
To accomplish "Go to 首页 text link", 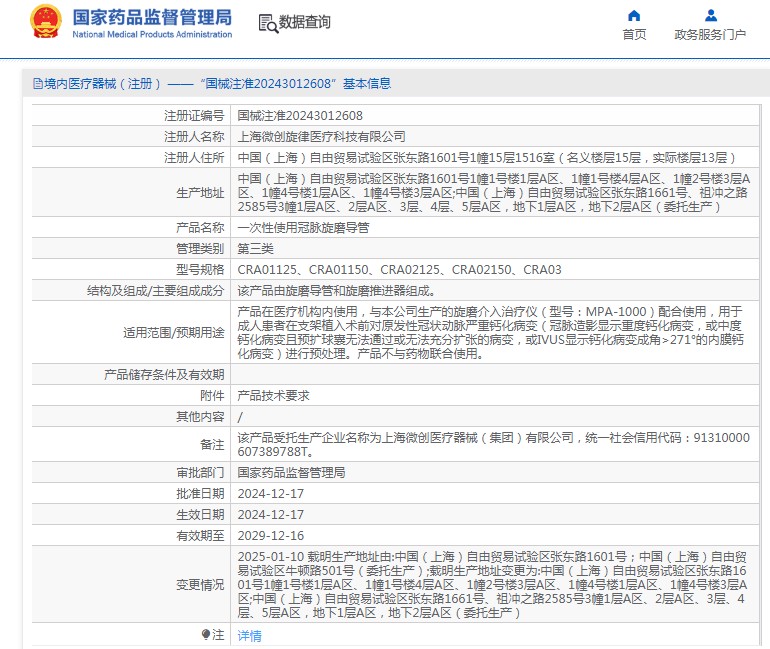I will (634, 35).
